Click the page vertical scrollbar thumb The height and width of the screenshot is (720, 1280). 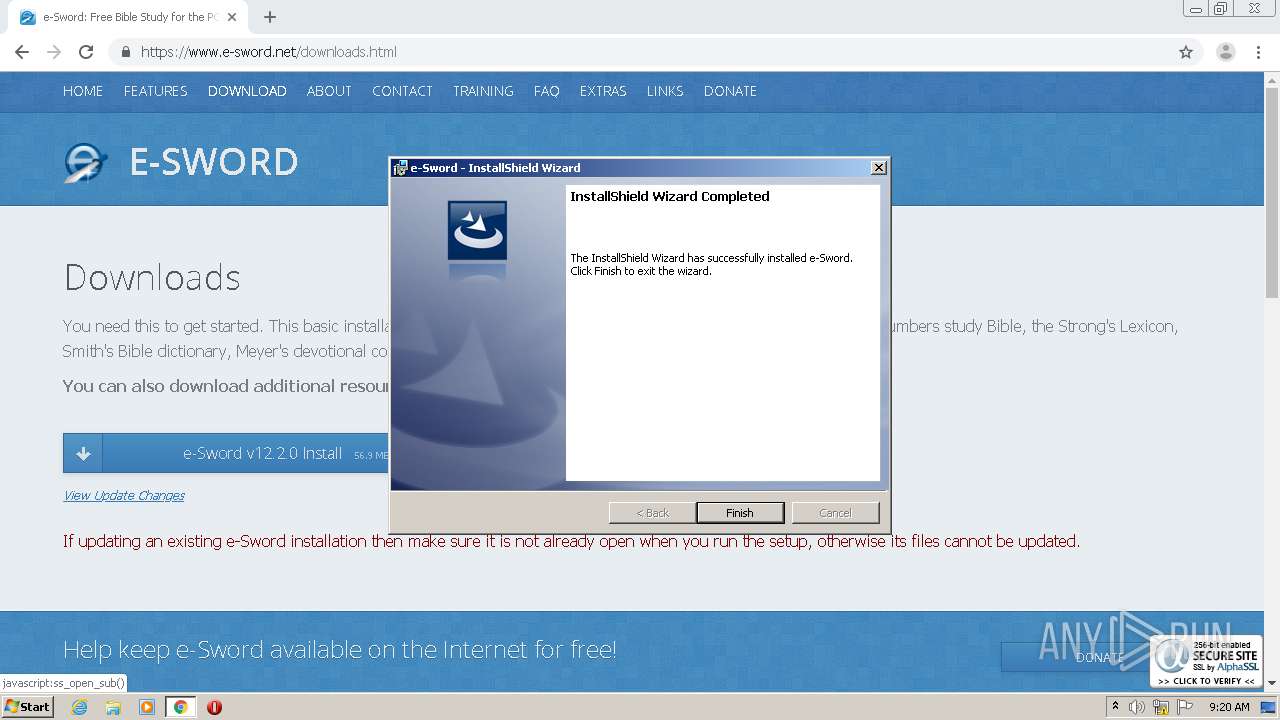pyautogui.click(x=1272, y=192)
